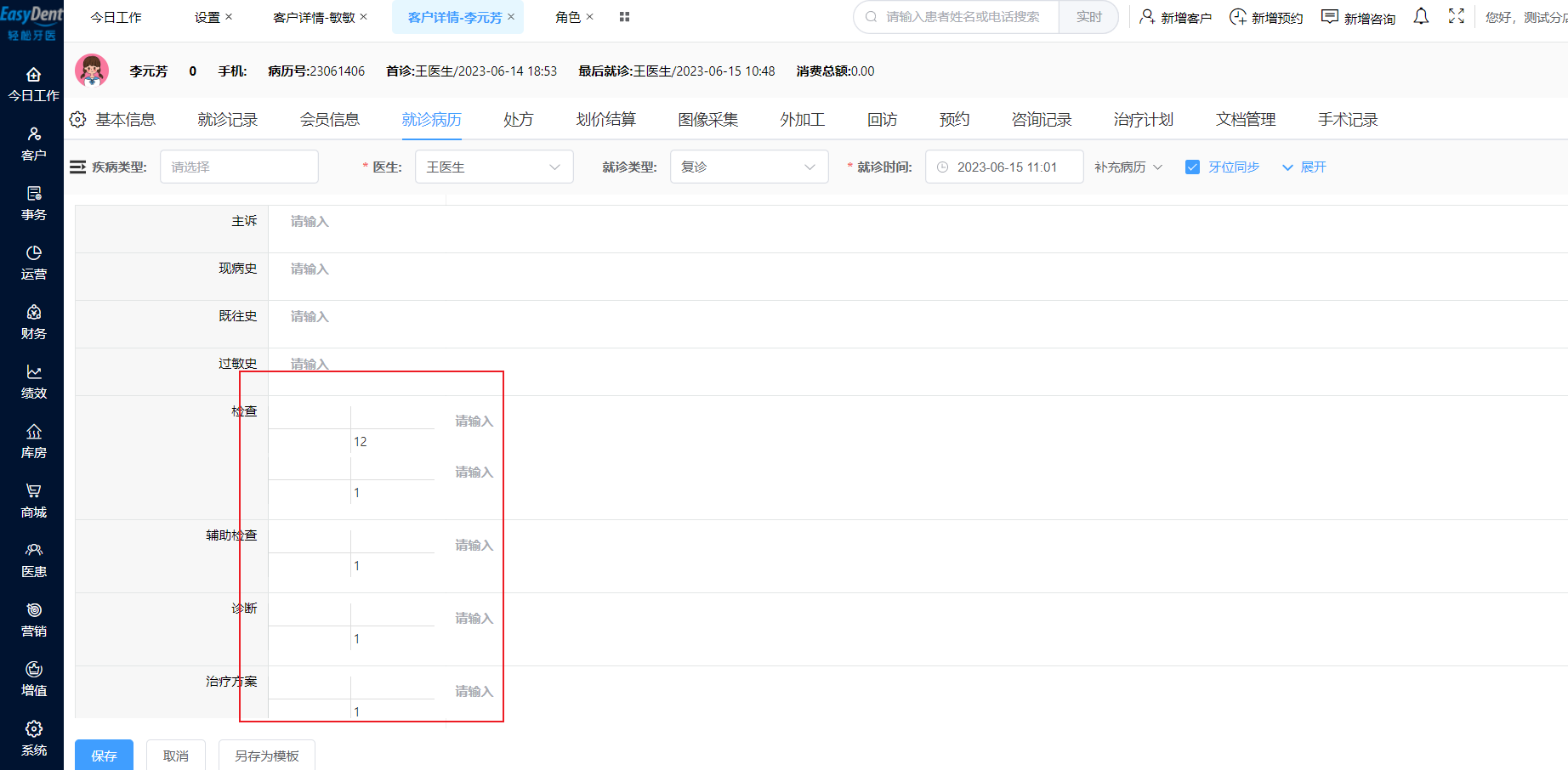This screenshot has width=1568, height=770.
Task: Open the 疾病类型 select field
Action: (239, 167)
